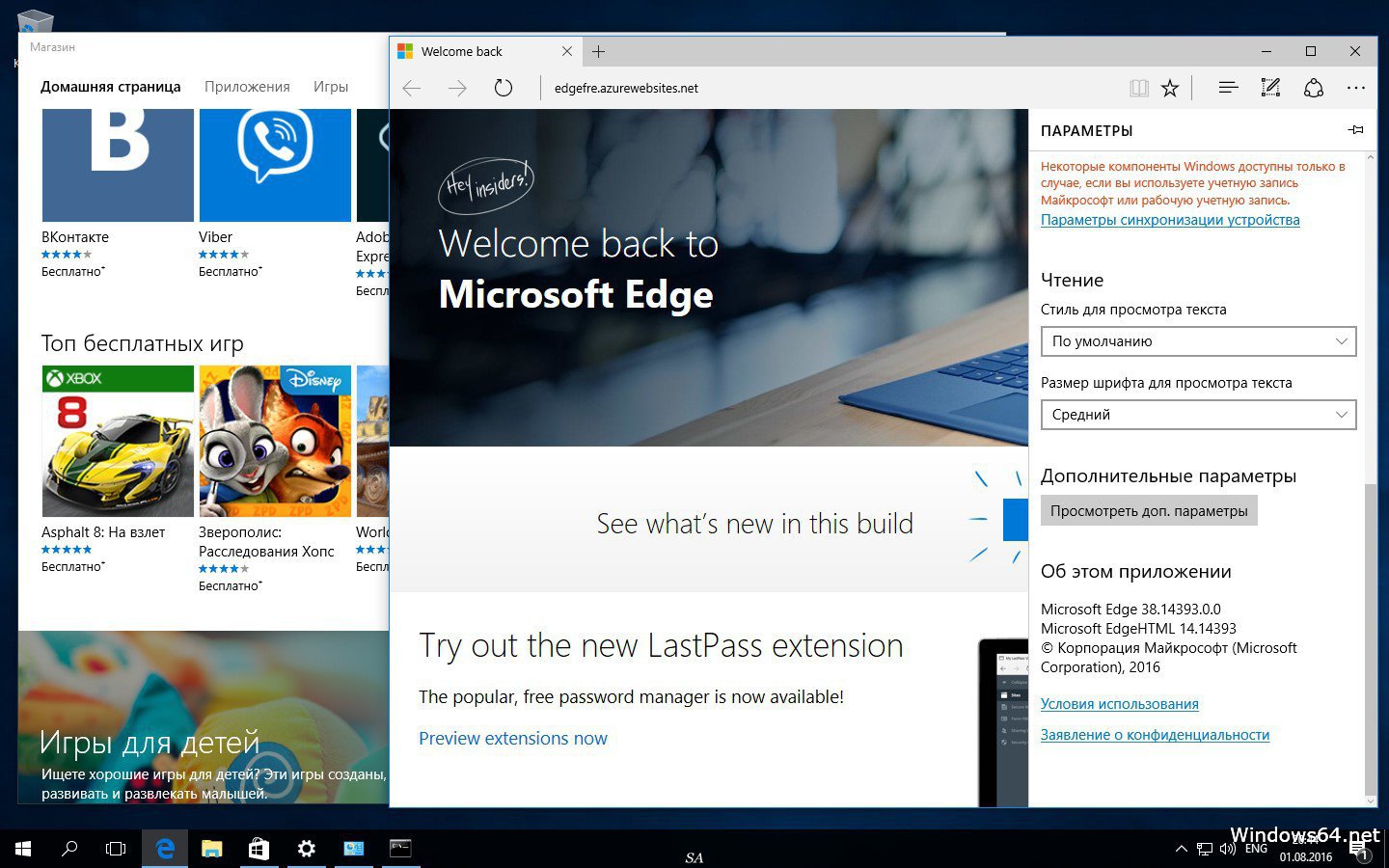Open Условия использования link
The height and width of the screenshot is (868, 1389).
pyautogui.click(x=1119, y=704)
